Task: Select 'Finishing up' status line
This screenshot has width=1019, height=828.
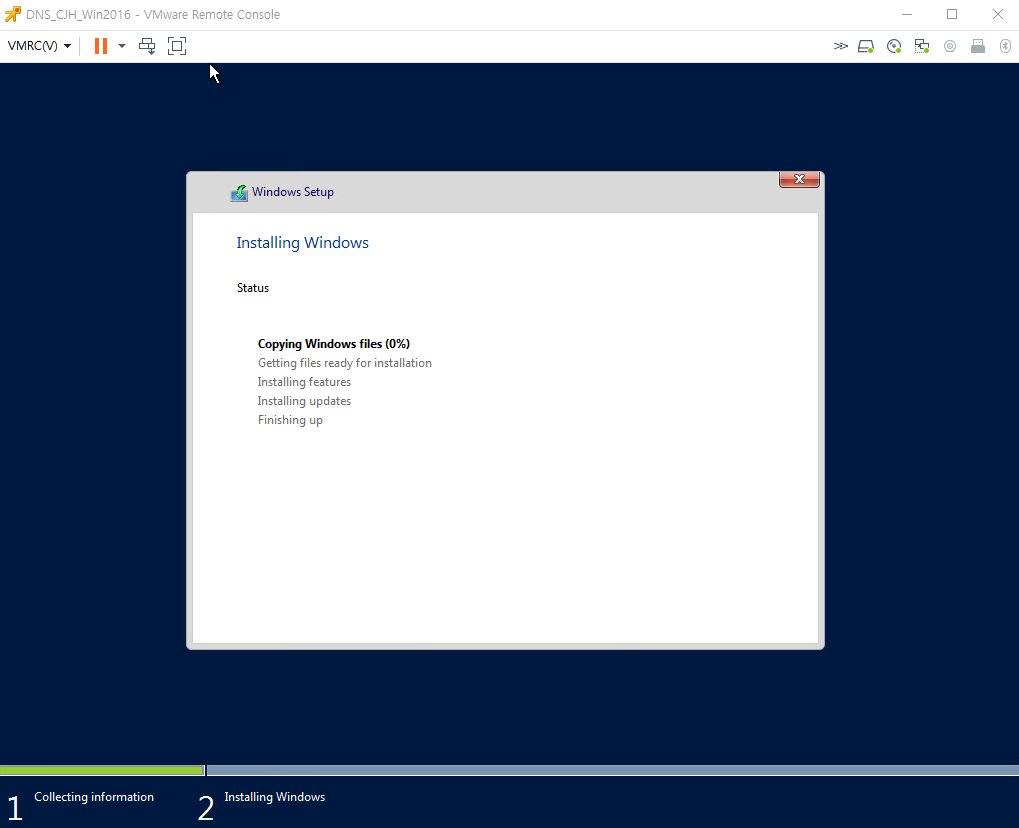Action: coord(290,420)
